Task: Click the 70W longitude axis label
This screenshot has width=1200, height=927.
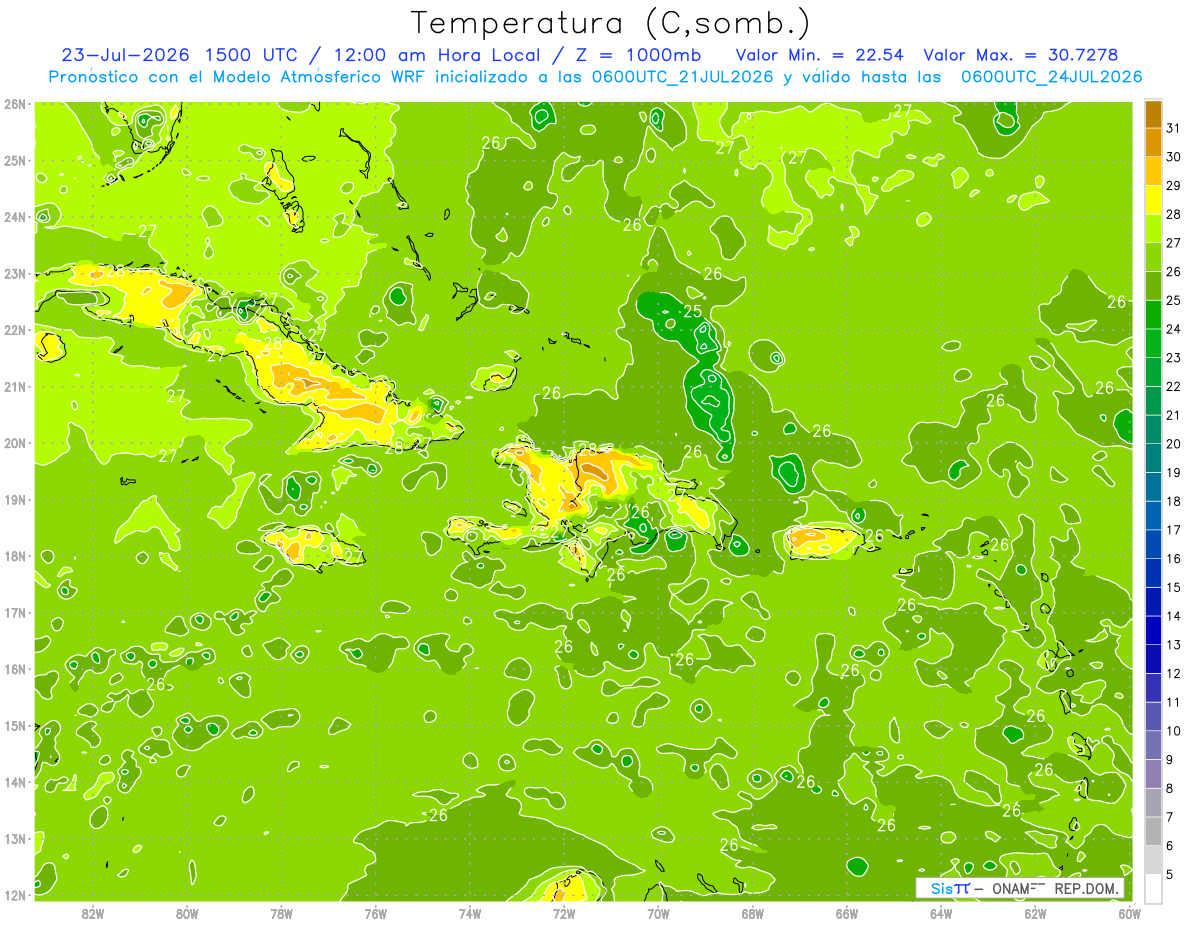Action: (658, 913)
